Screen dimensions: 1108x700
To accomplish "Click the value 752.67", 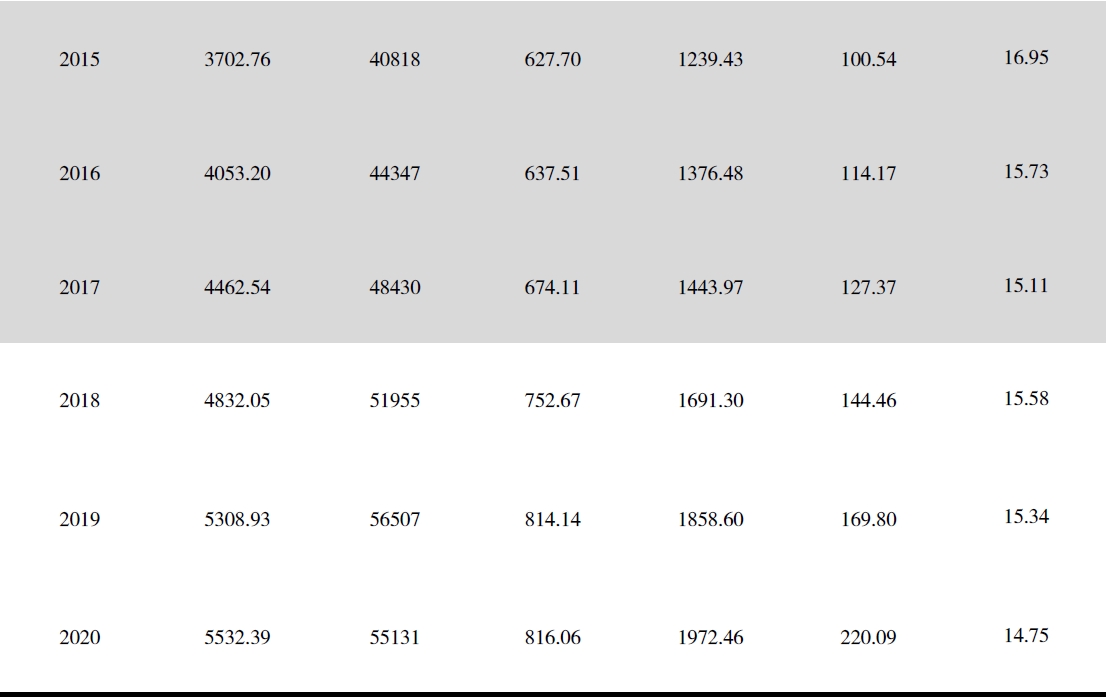I will (553, 401).
